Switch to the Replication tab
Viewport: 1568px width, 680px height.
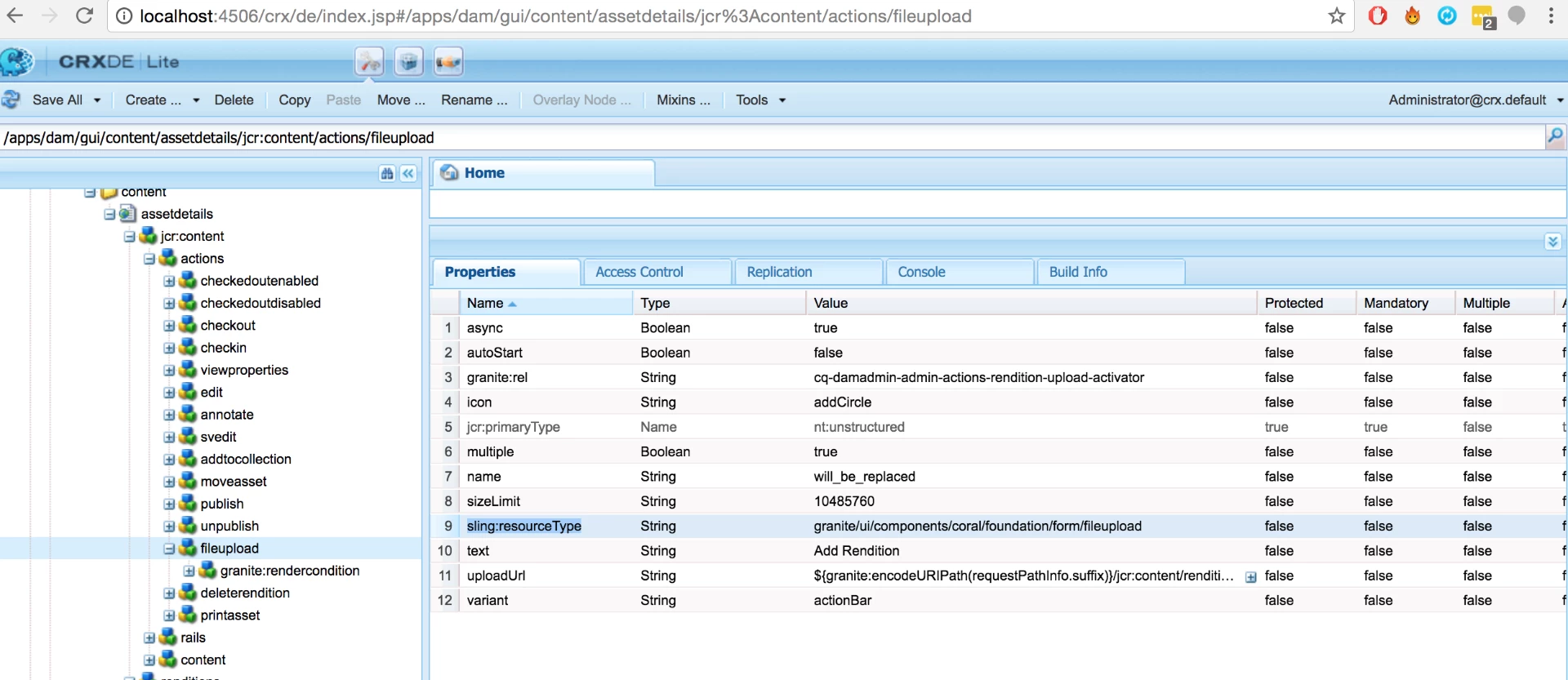(808, 272)
